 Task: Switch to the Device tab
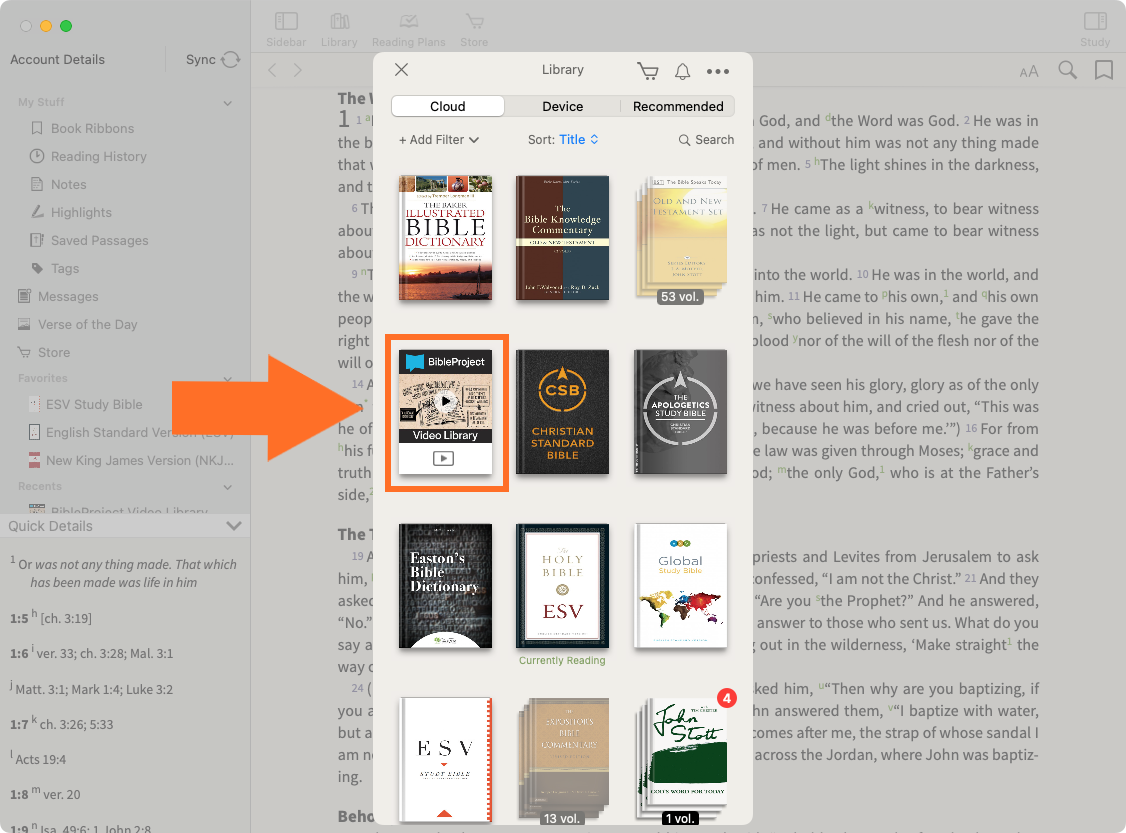(x=562, y=106)
